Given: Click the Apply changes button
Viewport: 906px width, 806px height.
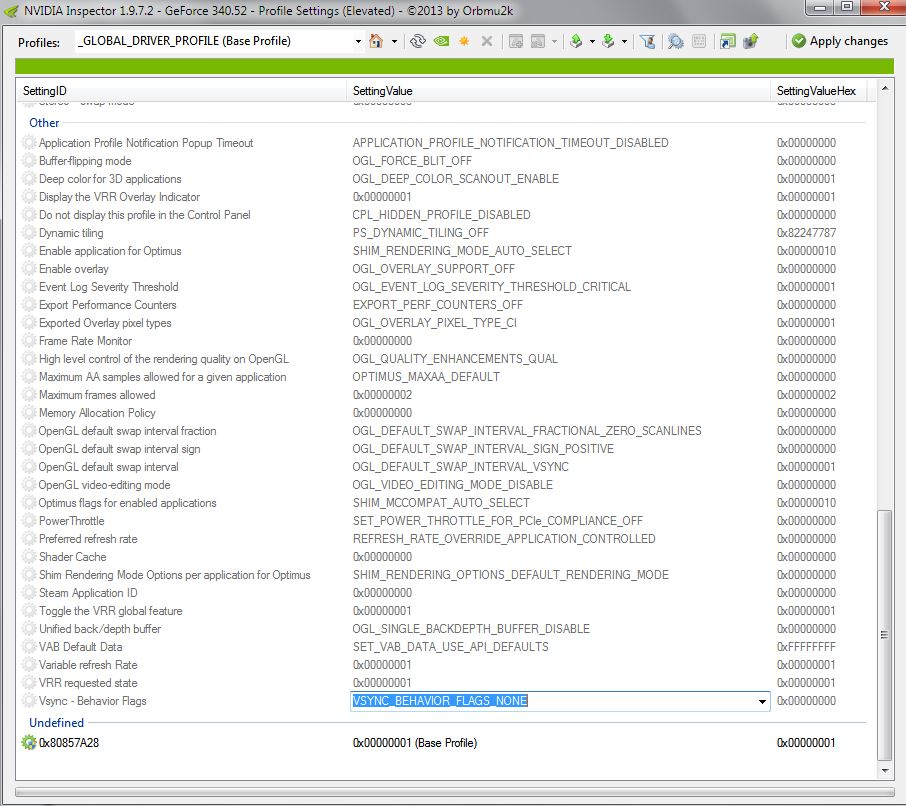Looking at the screenshot, I should (840, 41).
